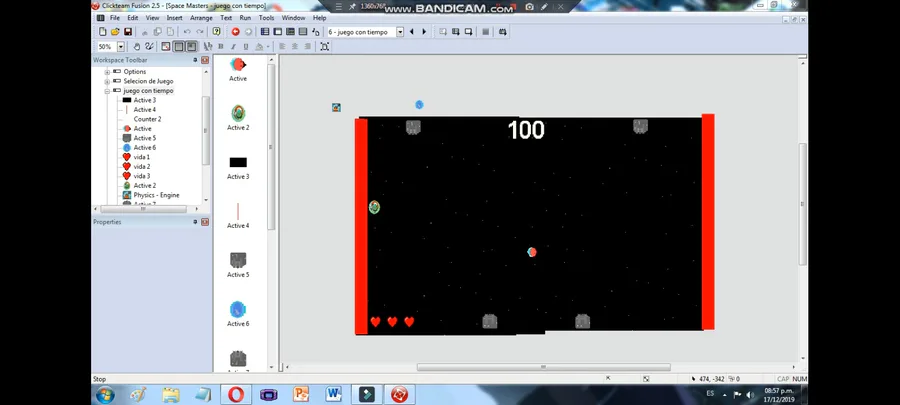
Task: Click the Stop square icon in the toolbar
Action: 486,32
